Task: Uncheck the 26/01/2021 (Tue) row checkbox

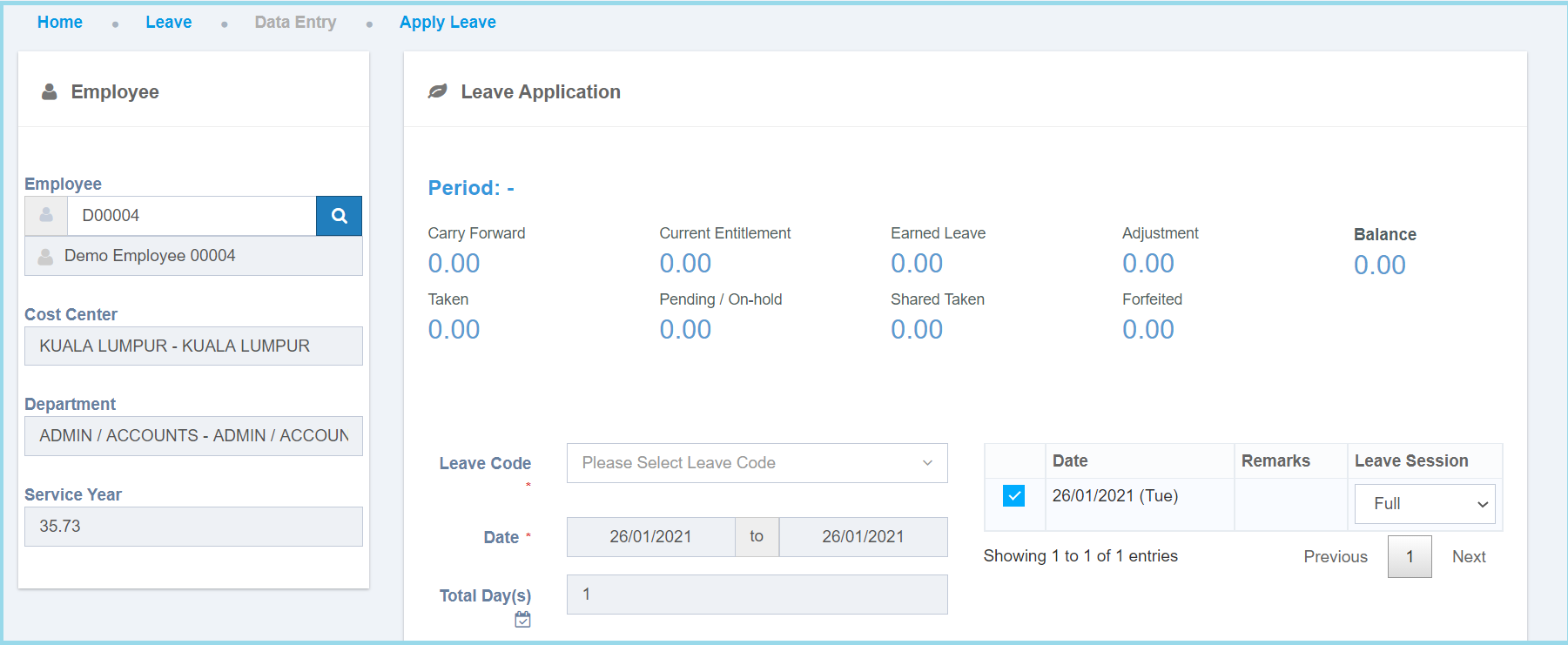Action: (1013, 496)
